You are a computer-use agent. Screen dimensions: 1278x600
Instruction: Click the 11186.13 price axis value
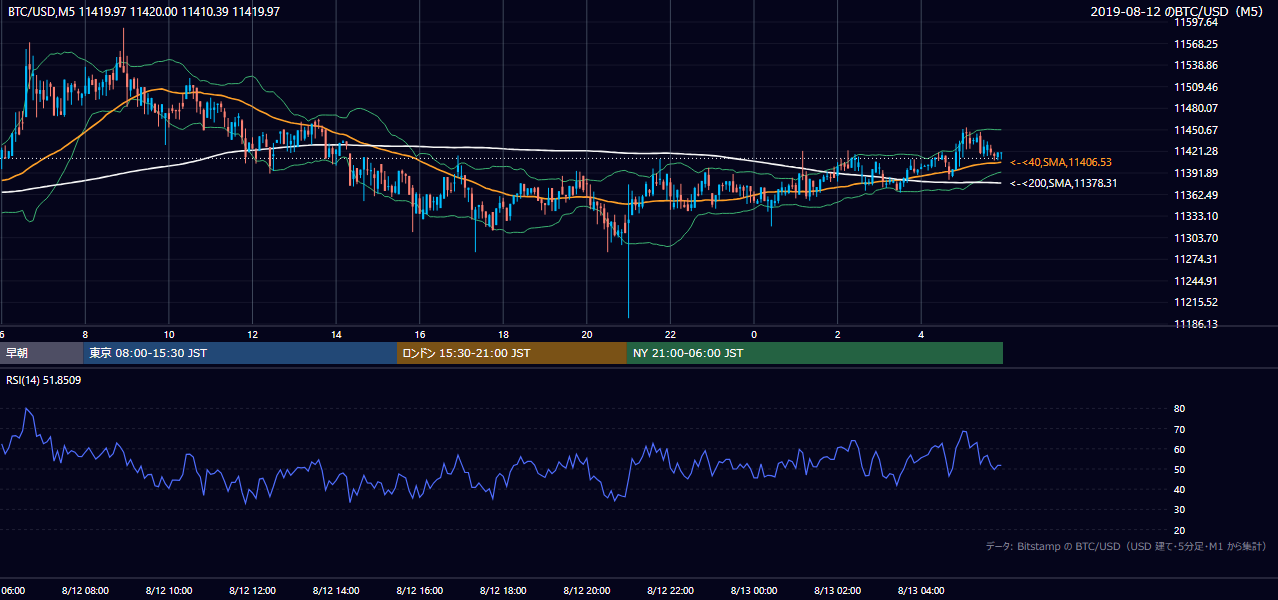(x=1196, y=324)
